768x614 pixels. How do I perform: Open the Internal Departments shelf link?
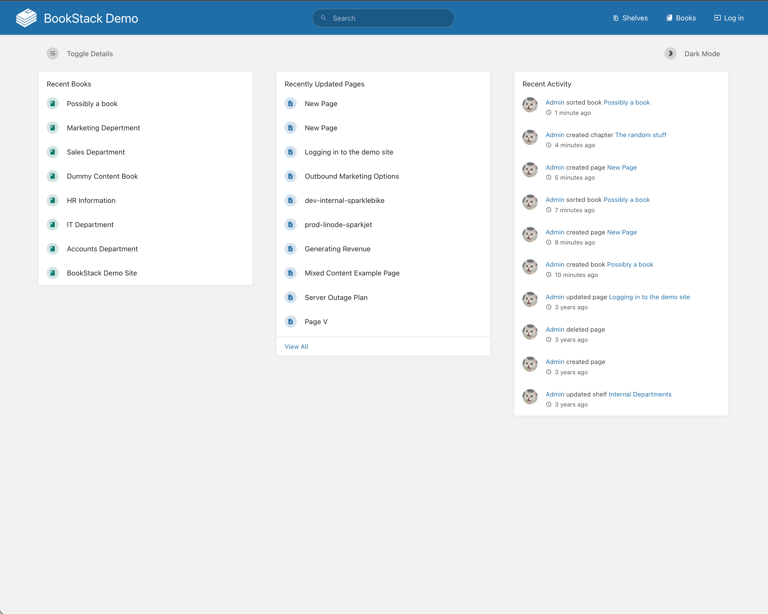pyautogui.click(x=639, y=394)
